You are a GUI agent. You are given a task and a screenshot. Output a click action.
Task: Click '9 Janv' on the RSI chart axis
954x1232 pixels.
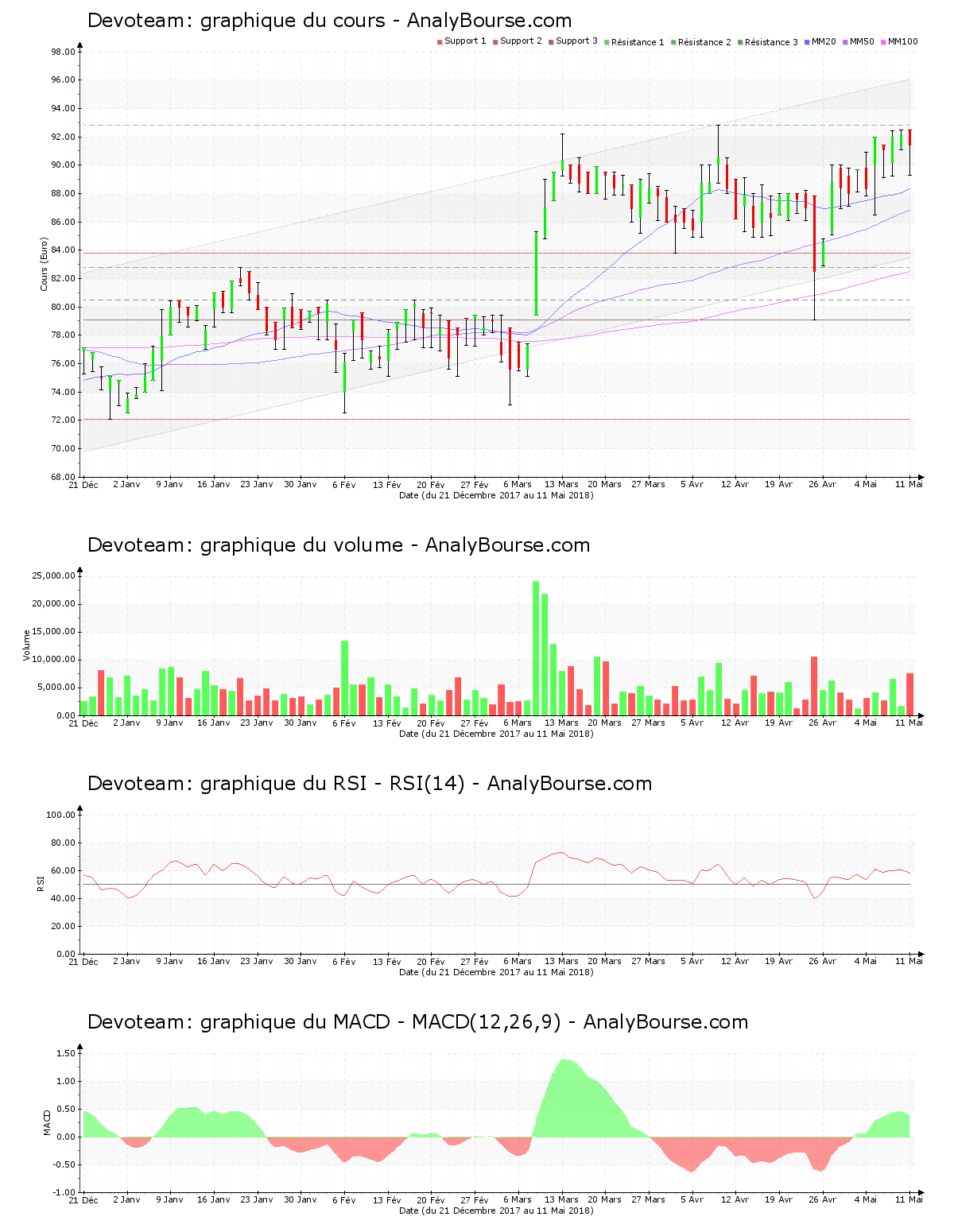[x=170, y=962]
